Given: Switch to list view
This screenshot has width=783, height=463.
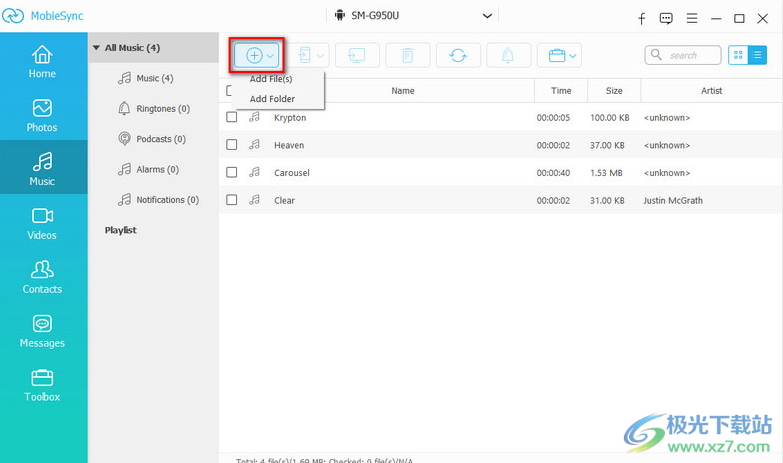Looking at the screenshot, I should point(757,55).
